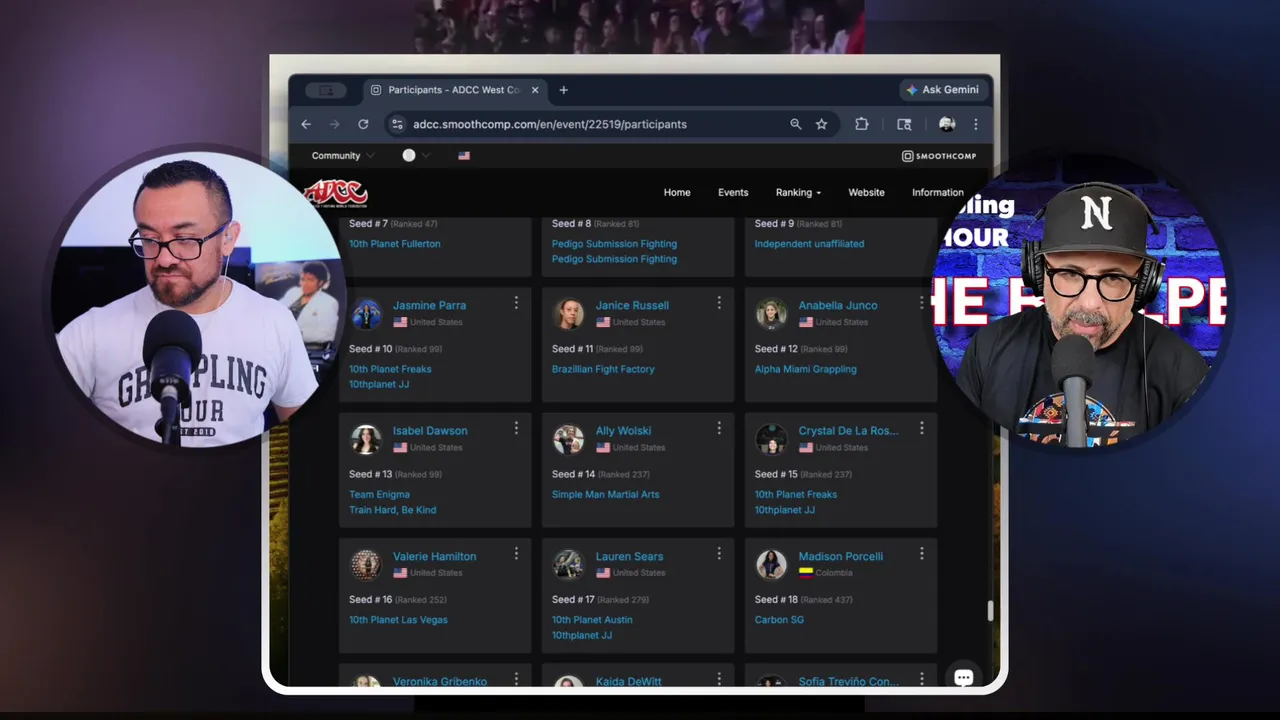Open the chat bubble widget
Viewport: 1280px width, 720px height.
(x=963, y=677)
